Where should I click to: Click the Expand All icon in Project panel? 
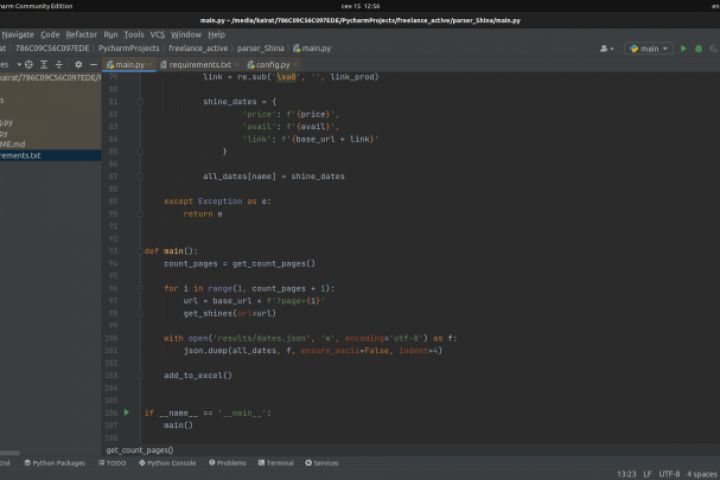coord(44,65)
